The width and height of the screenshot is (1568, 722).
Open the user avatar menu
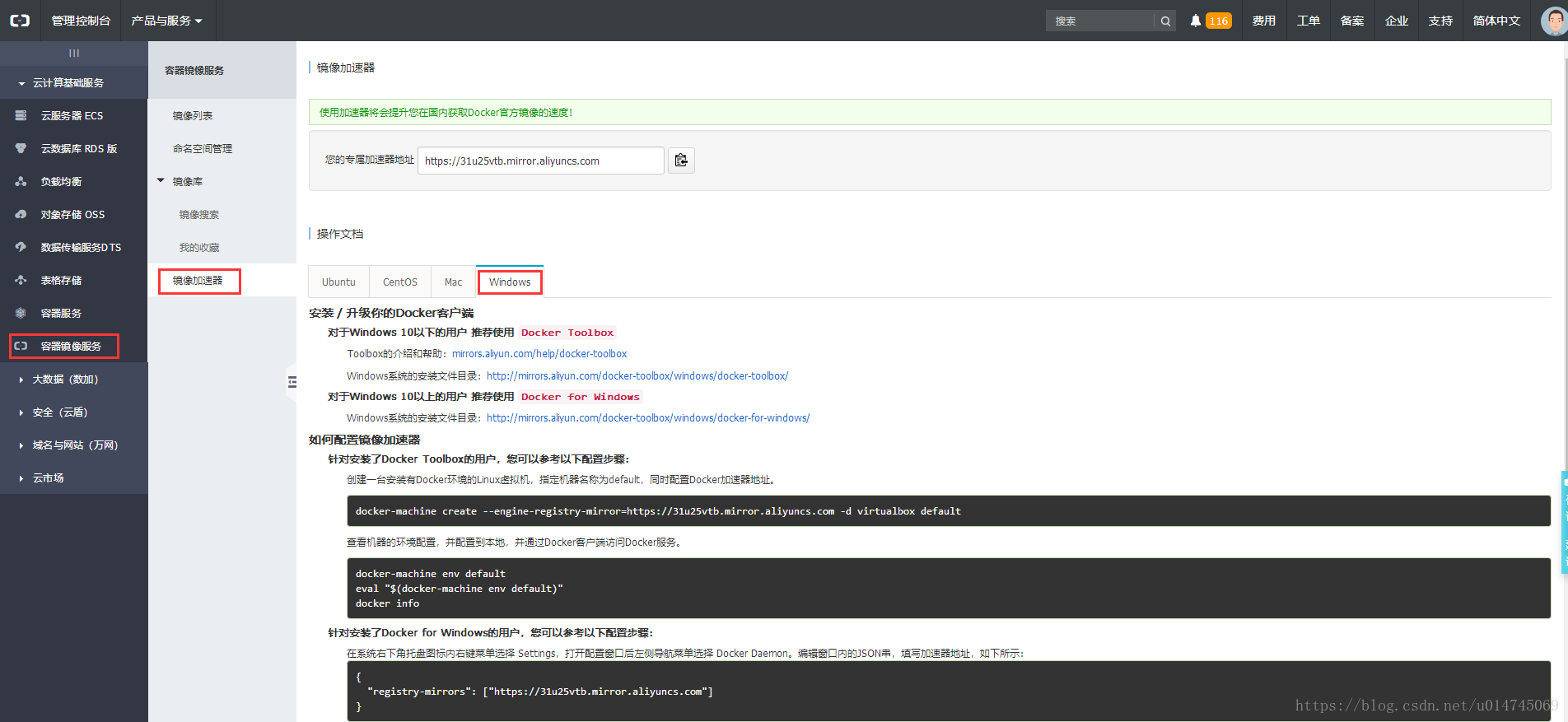1554,21
